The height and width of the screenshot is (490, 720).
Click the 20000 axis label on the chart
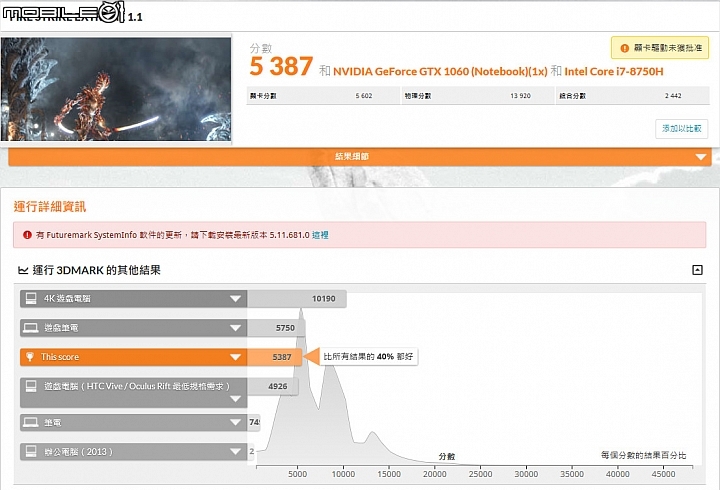click(x=434, y=474)
